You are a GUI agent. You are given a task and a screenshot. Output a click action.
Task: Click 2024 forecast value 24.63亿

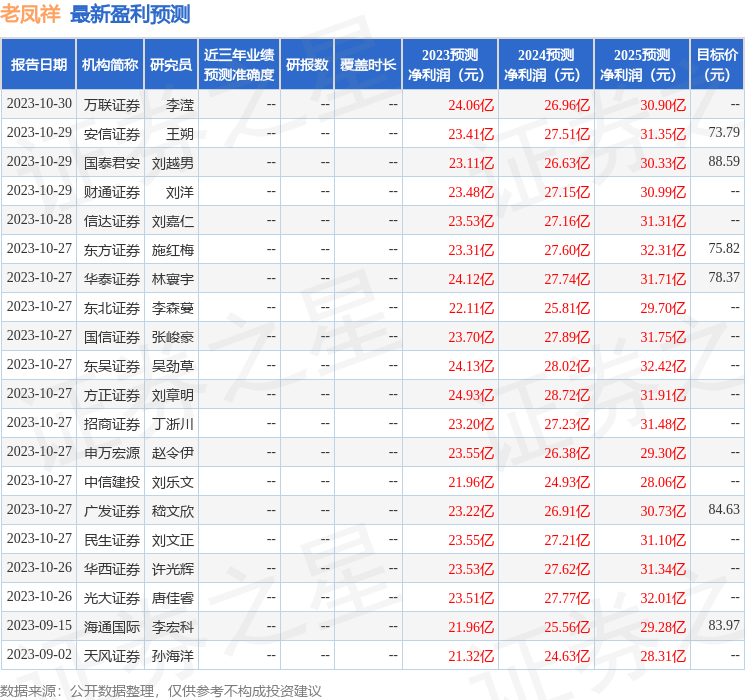[567, 656]
